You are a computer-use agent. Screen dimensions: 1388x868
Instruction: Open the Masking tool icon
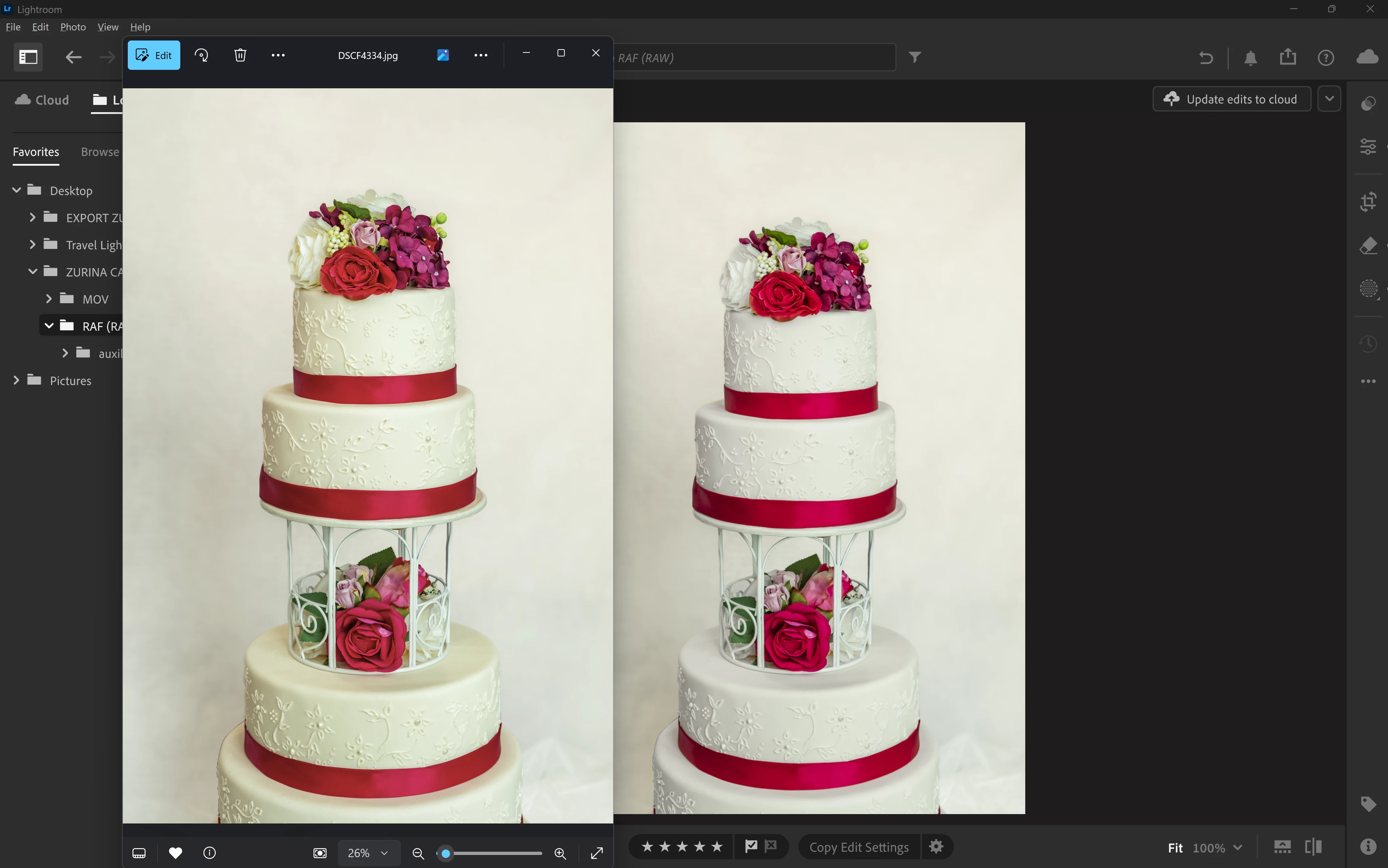click(1368, 288)
